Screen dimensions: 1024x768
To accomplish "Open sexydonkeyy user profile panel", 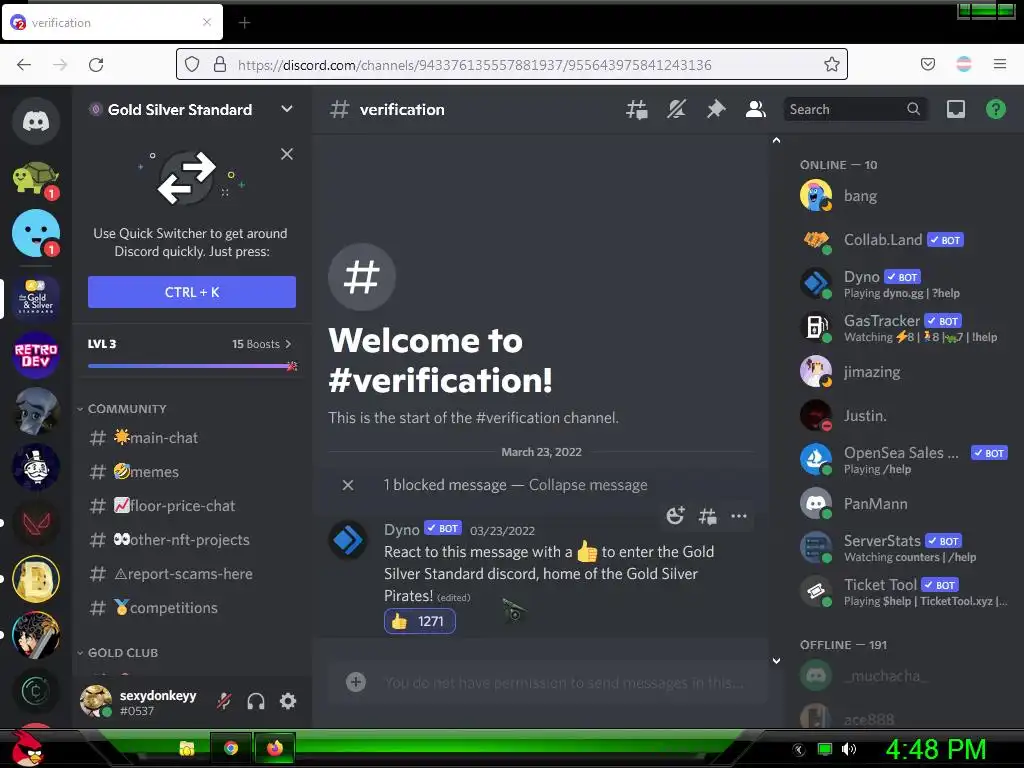I will point(140,702).
